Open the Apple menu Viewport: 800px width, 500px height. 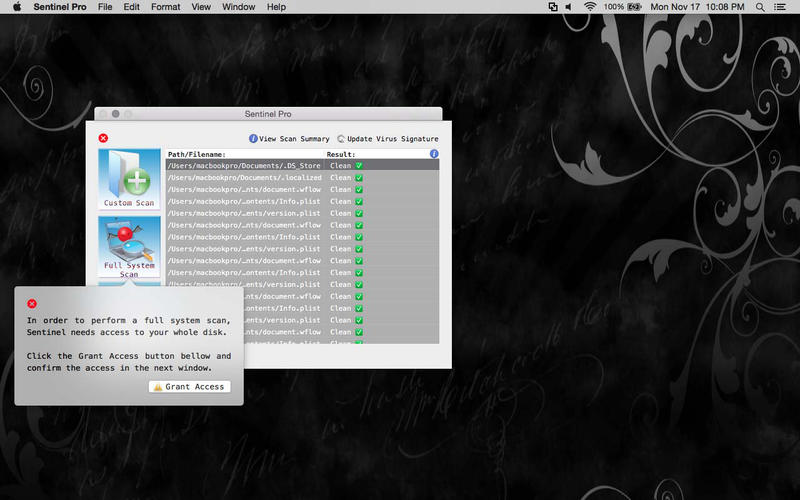pos(17,7)
